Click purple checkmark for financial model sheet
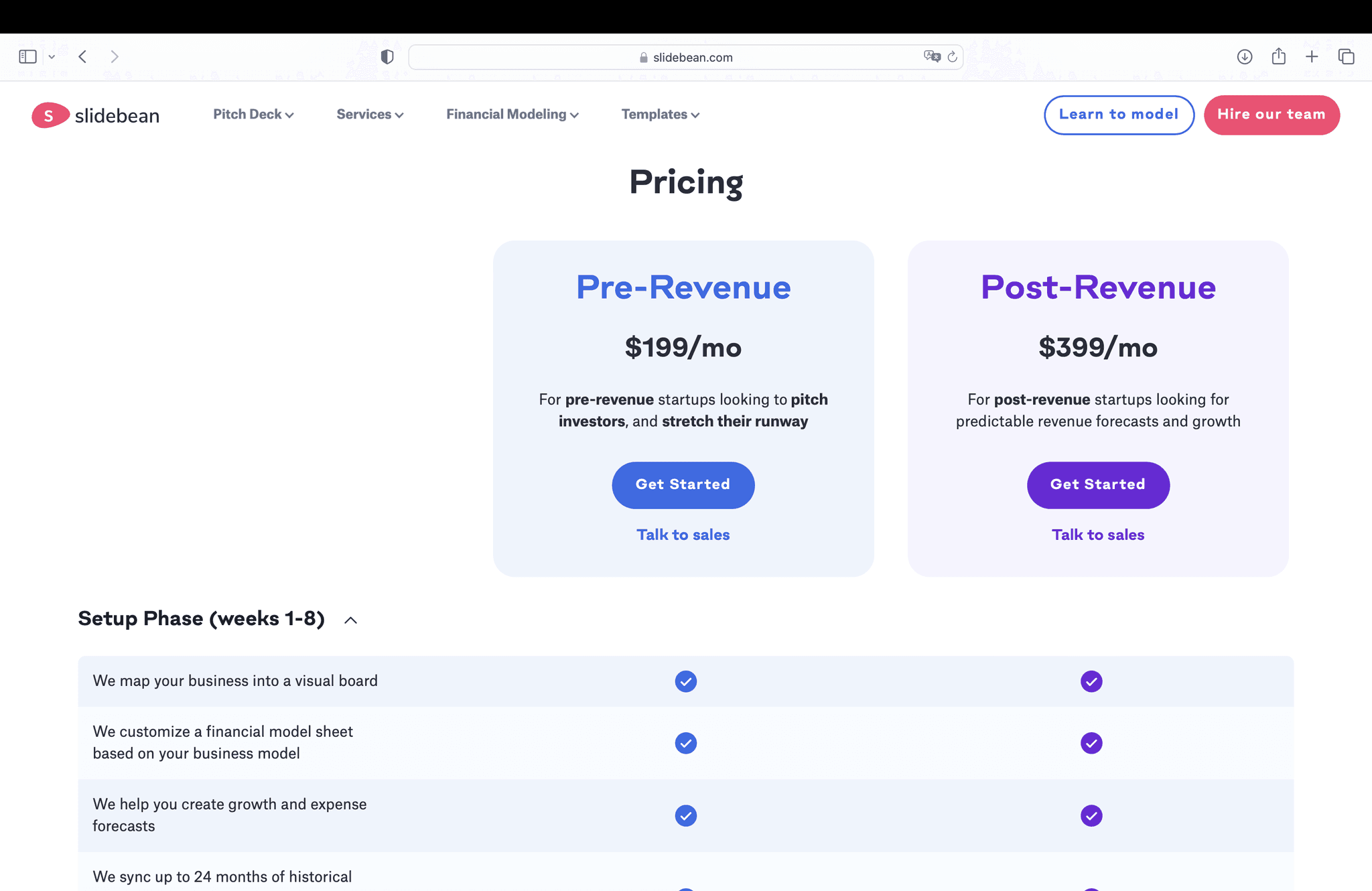 point(1091,743)
